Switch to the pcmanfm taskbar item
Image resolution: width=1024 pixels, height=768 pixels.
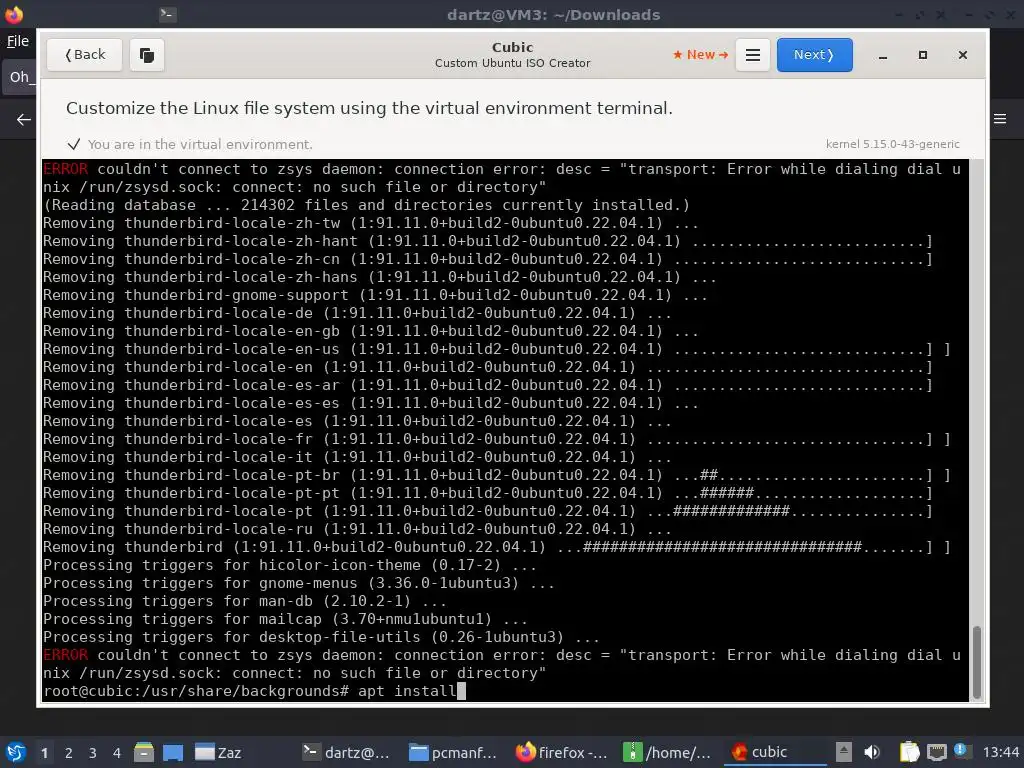point(453,752)
